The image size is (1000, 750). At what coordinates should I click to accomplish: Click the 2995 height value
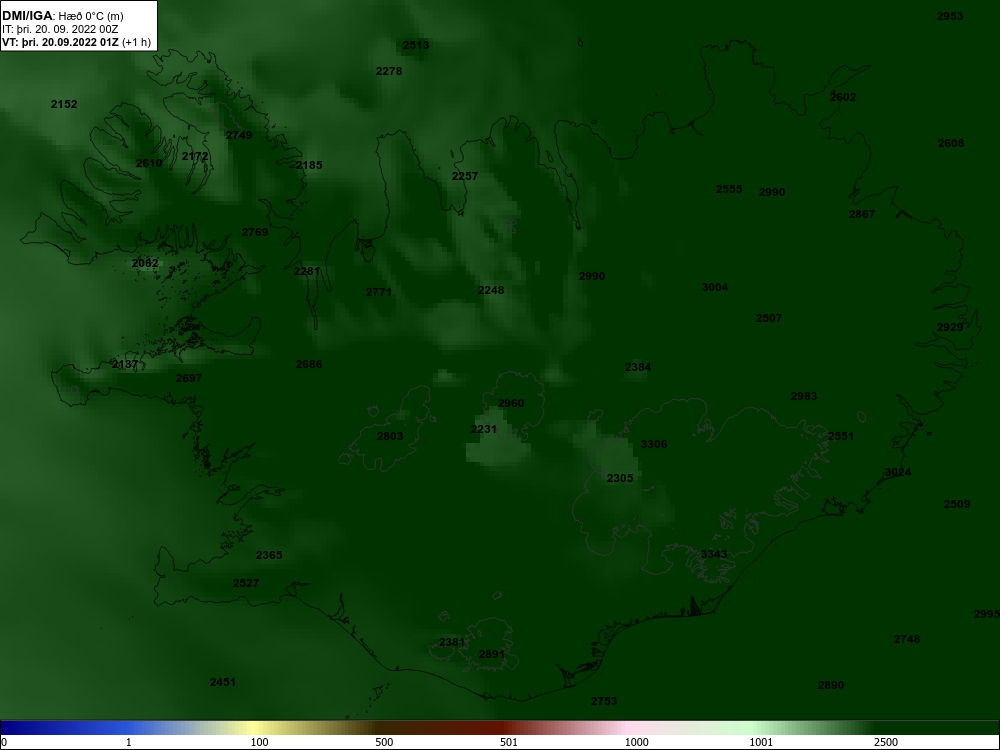click(x=987, y=614)
